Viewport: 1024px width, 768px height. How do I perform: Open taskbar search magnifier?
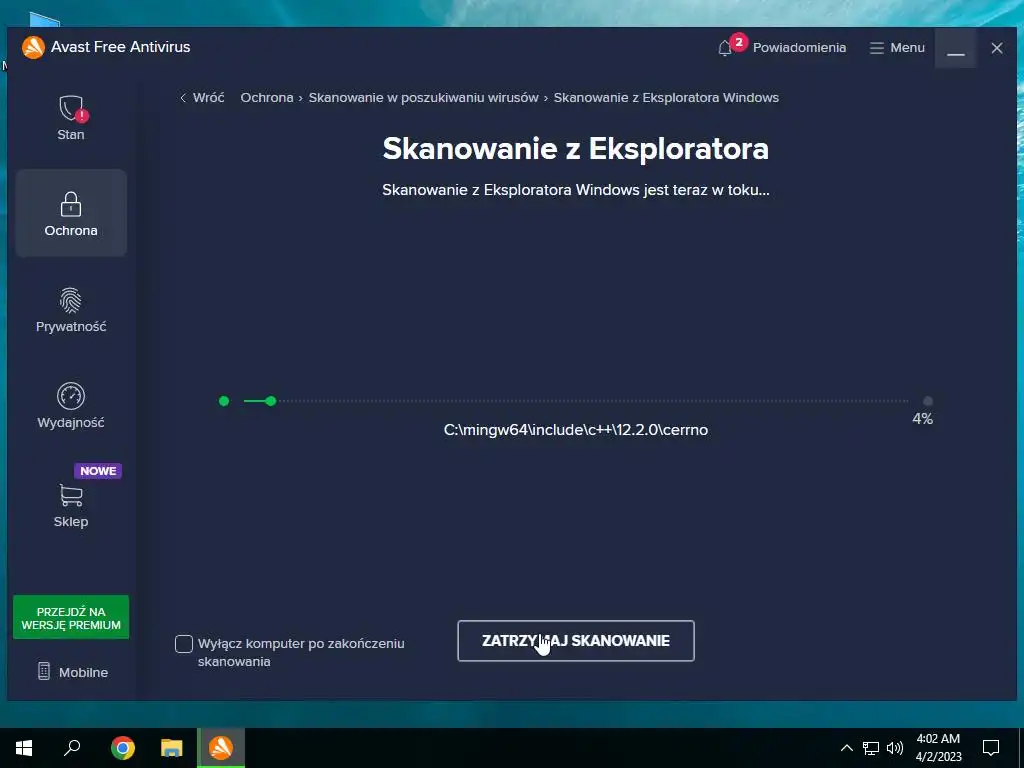pos(72,747)
